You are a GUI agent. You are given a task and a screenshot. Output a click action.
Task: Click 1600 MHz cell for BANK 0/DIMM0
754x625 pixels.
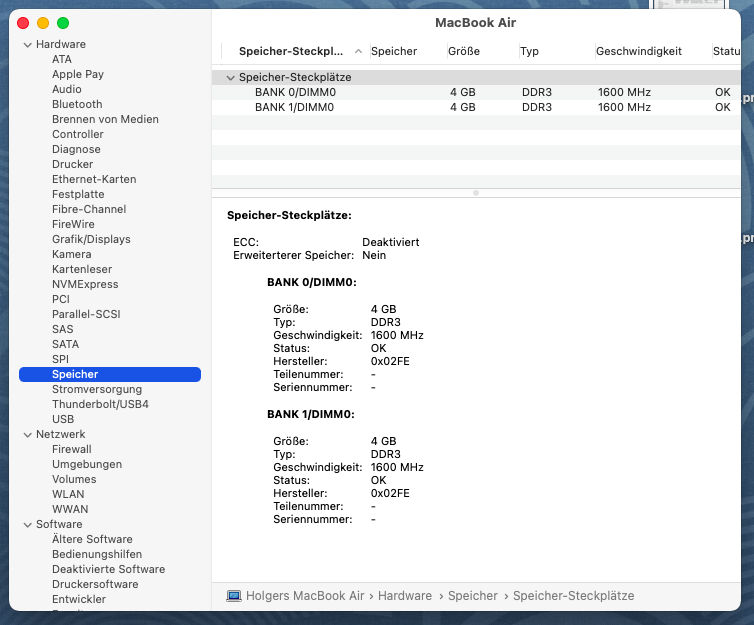(624, 92)
